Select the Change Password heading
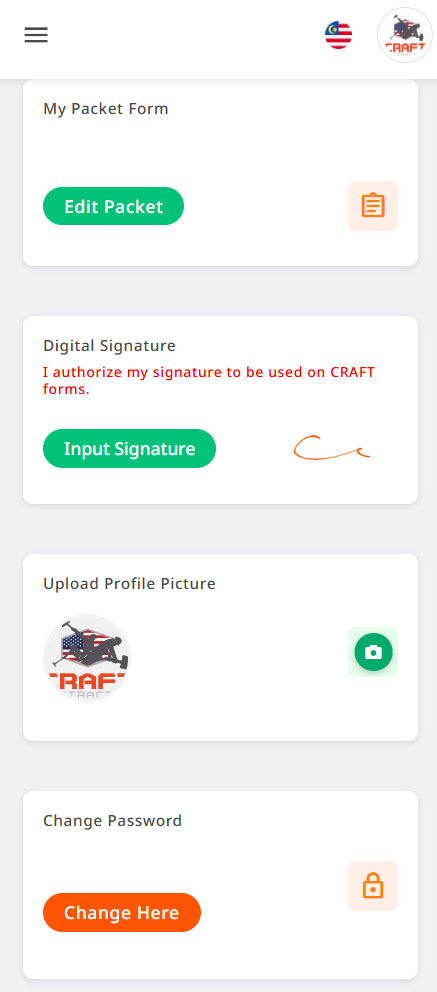This screenshot has width=437, height=992. [x=113, y=821]
